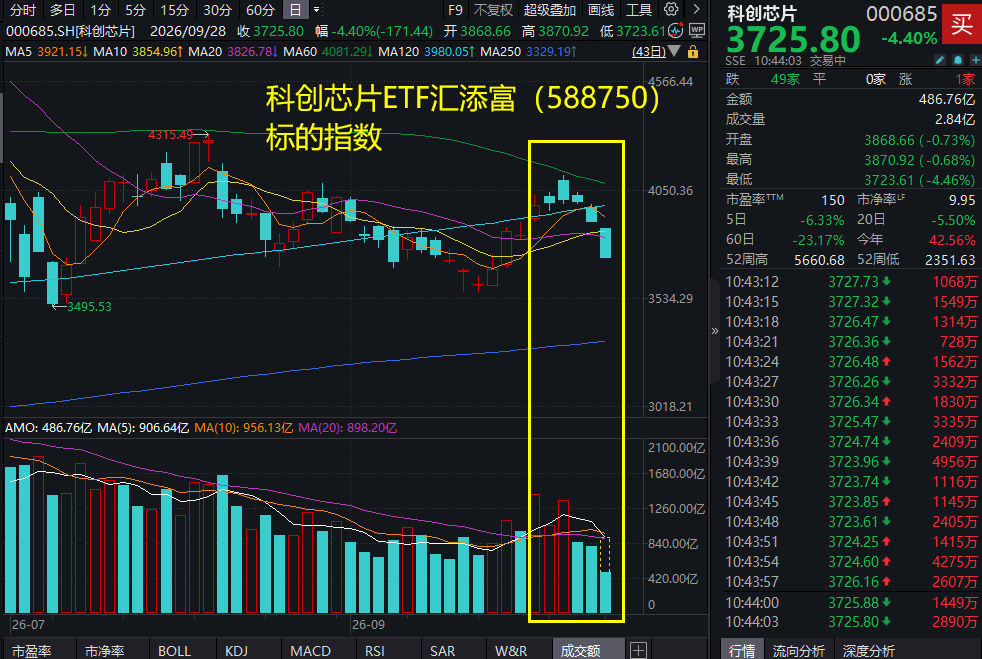The height and width of the screenshot is (659, 982).
Task: Switch indicator to 市净率
Action: click(x=104, y=650)
